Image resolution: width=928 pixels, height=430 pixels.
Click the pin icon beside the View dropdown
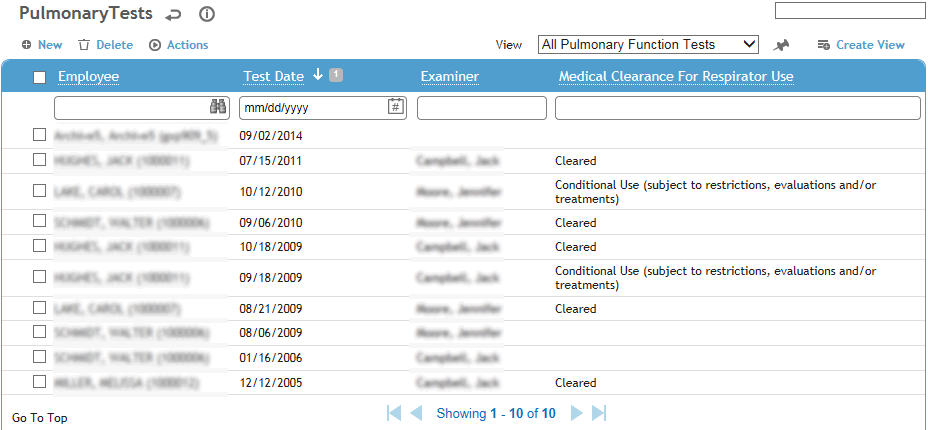tap(781, 45)
